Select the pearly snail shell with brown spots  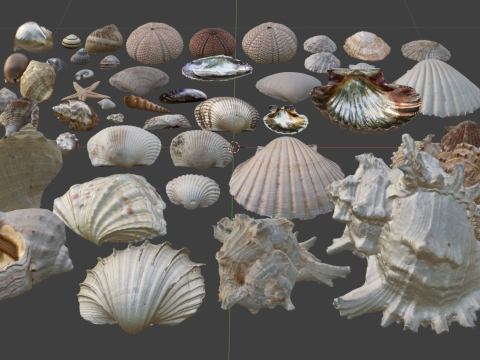[x=75, y=114]
